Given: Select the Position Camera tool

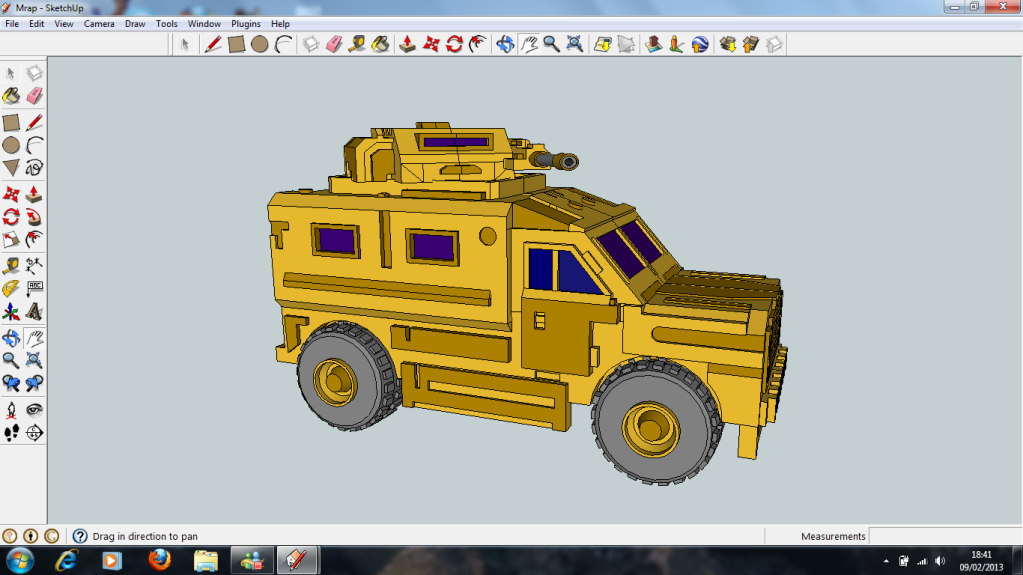Looking at the screenshot, I should 11,410.
